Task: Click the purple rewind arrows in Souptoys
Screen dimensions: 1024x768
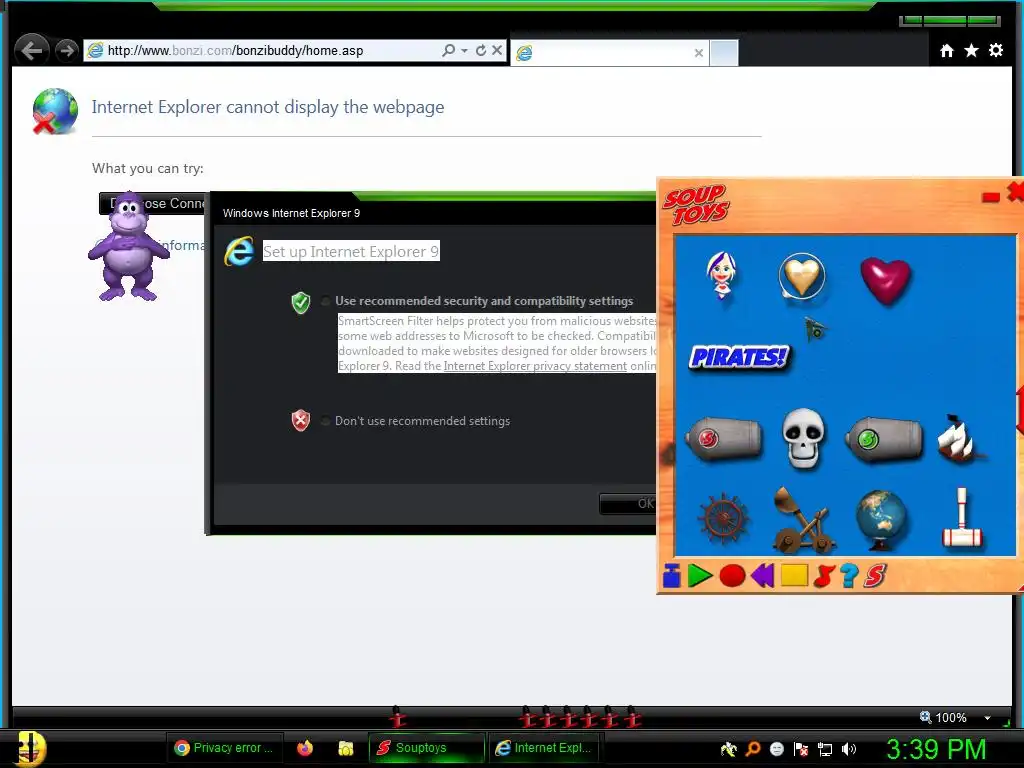Action: point(762,576)
